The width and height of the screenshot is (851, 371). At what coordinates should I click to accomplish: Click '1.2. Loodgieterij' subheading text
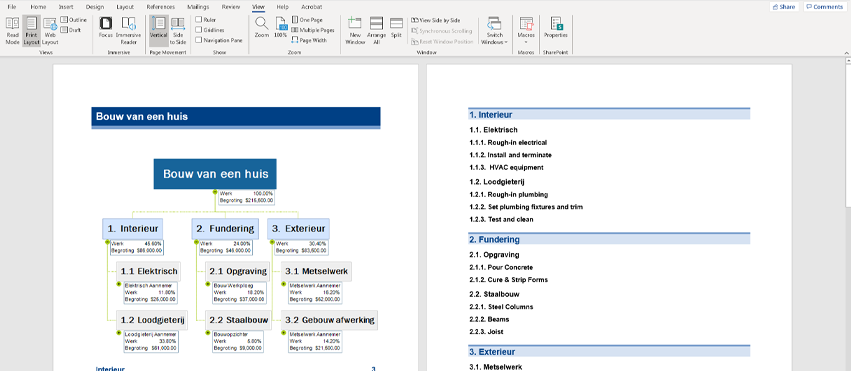pyautogui.click(x=497, y=182)
